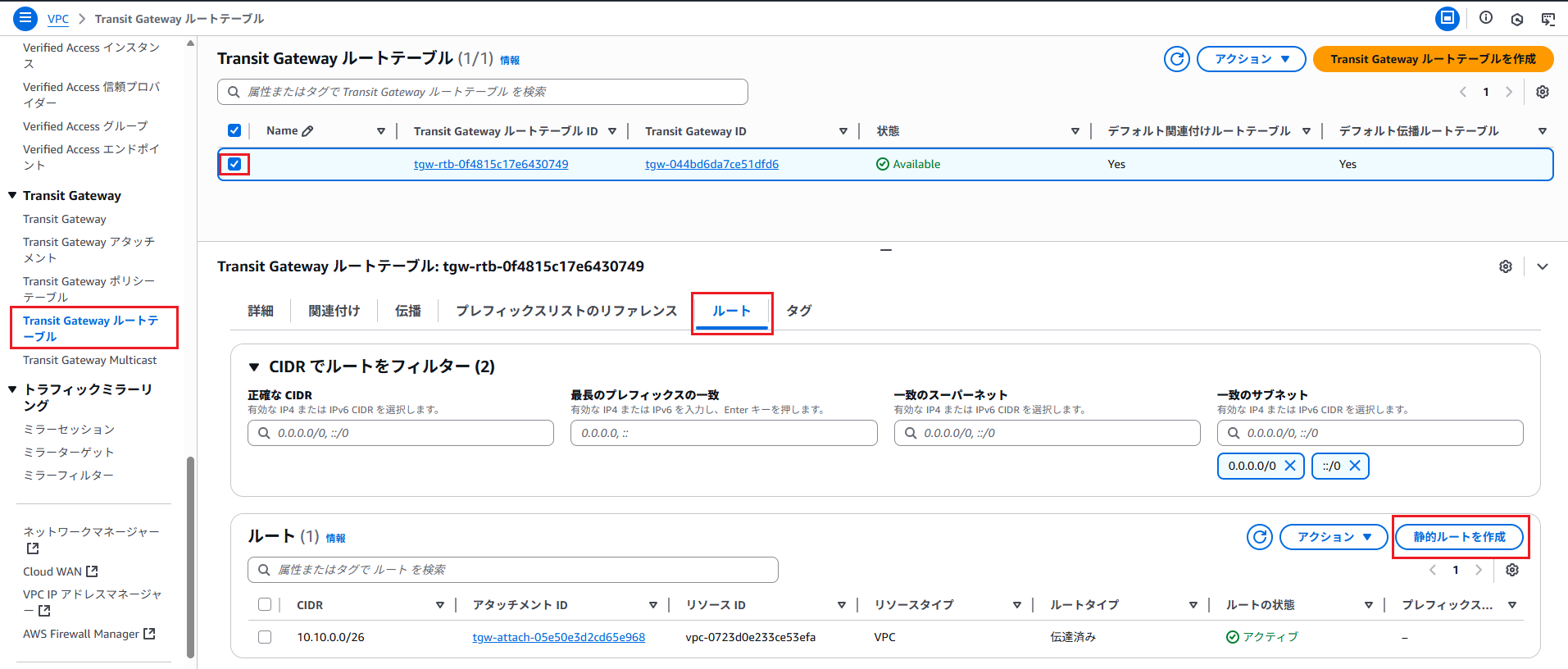This screenshot has height=669, width=1568.
Task: Go to next page of route tables
Action: [x=1509, y=92]
